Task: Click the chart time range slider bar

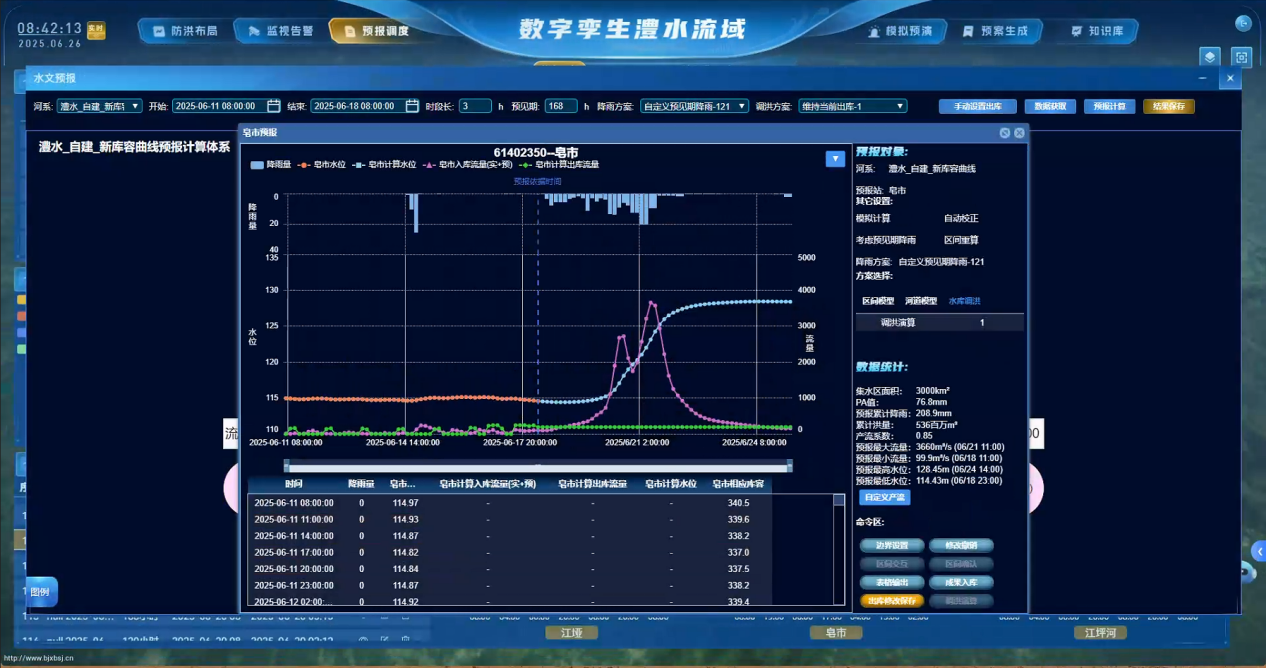Action: point(538,465)
